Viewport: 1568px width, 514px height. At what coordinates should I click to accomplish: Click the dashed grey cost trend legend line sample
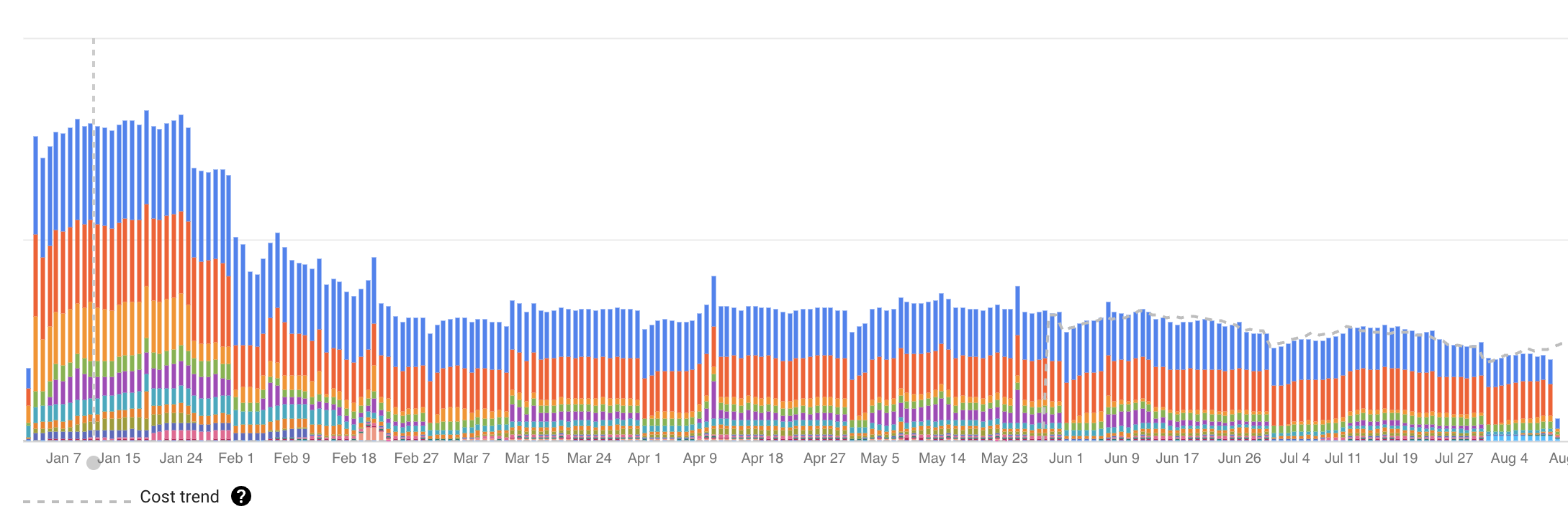pyautogui.click(x=77, y=501)
